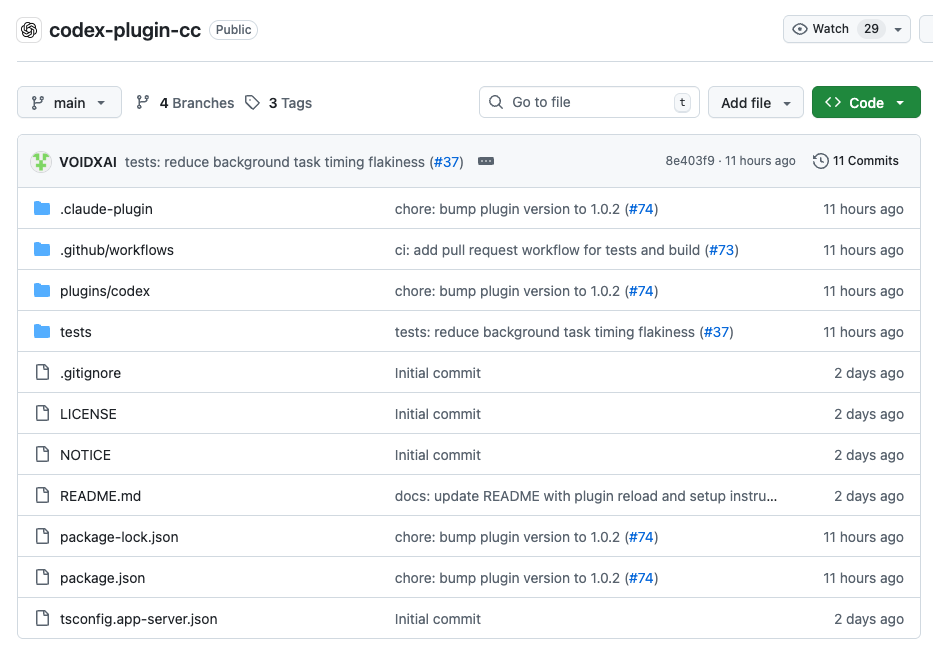Screen dimensions: 933x649
Task: Expand the Watch options dropdown arrow
Action: (x=898, y=30)
